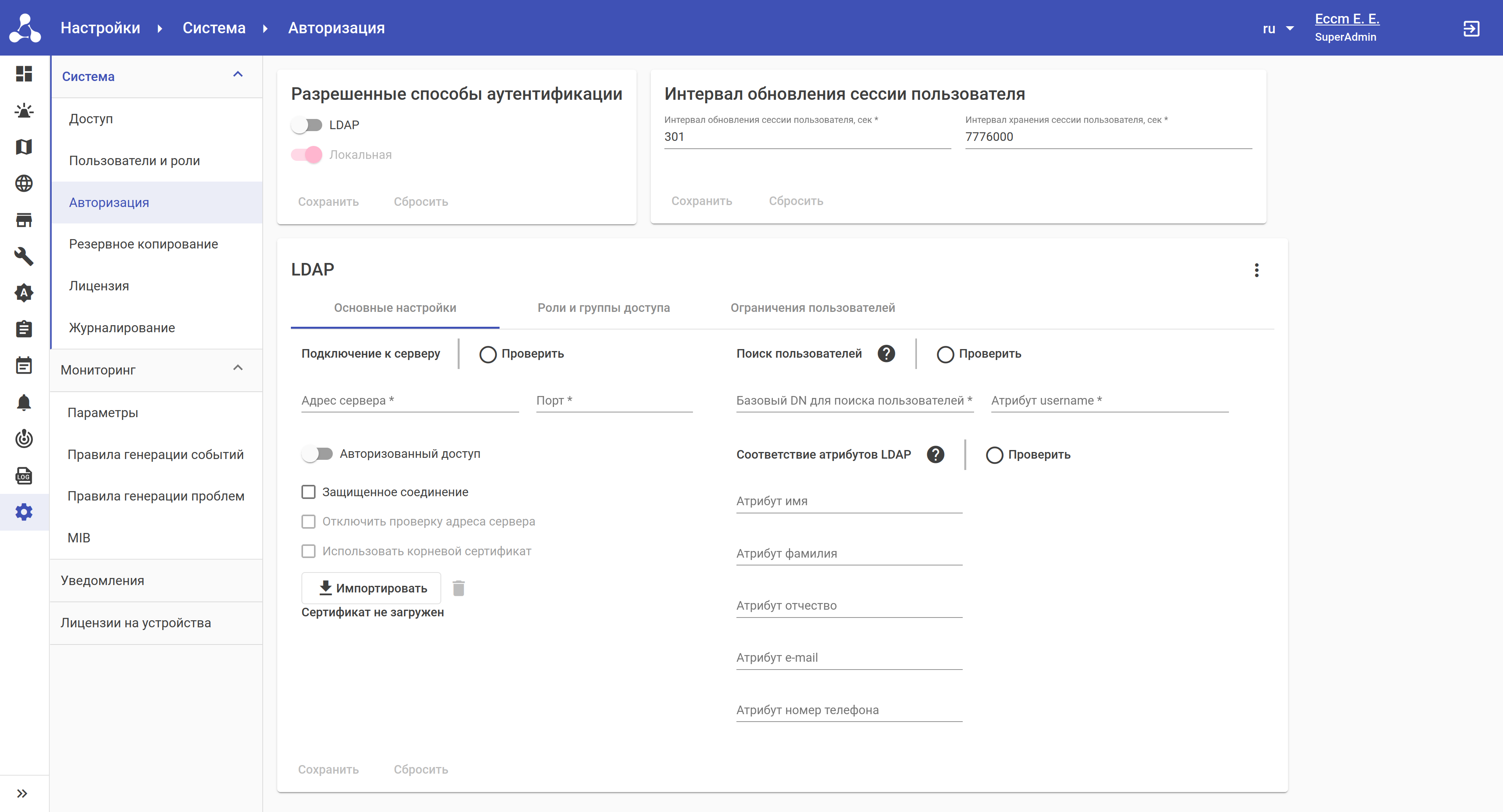Viewport: 1503px width, 812px height.
Task: Collapse the Система sidebar section
Action: [x=238, y=75]
